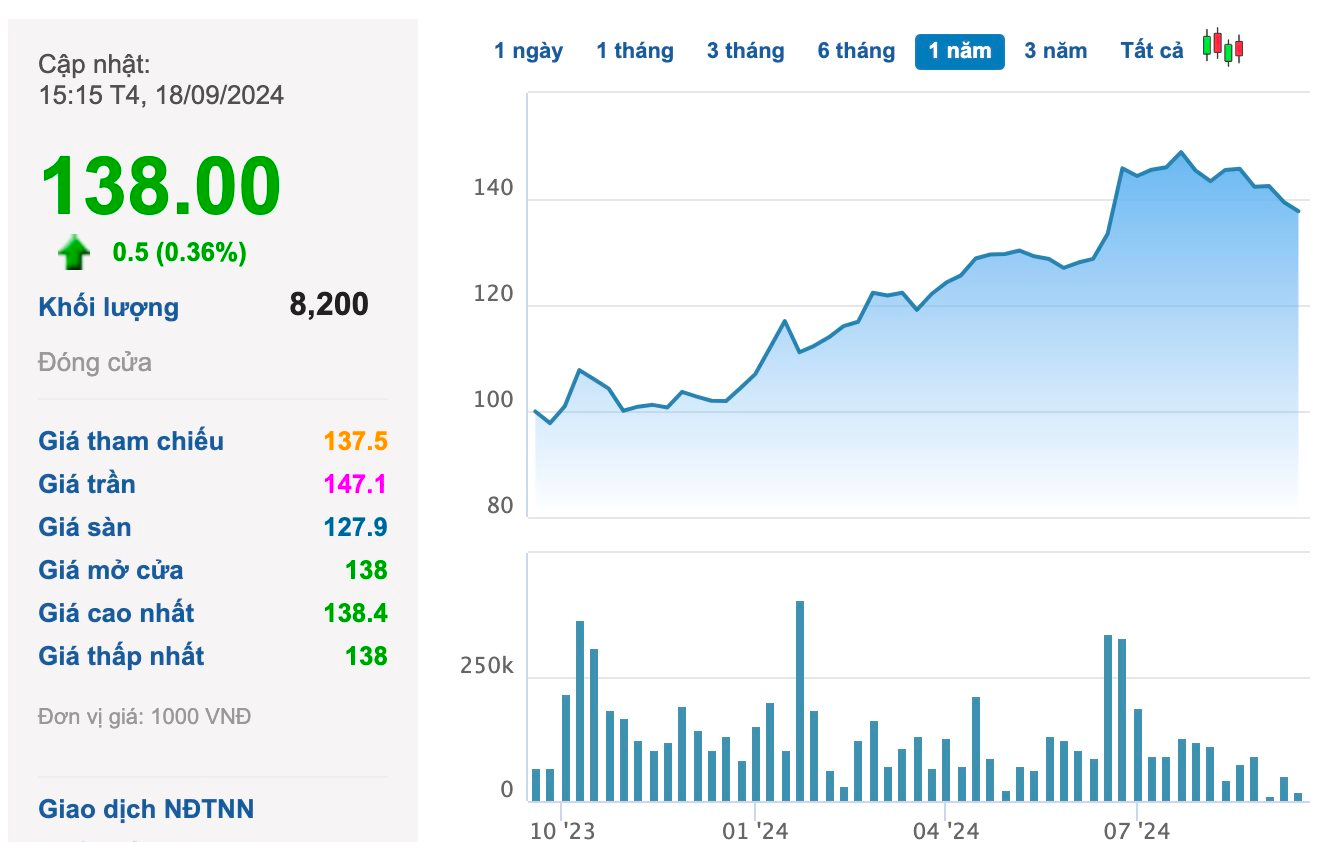Click the "Giá mở cửa" label
1324x842 pixels.
tap(111, 570)
